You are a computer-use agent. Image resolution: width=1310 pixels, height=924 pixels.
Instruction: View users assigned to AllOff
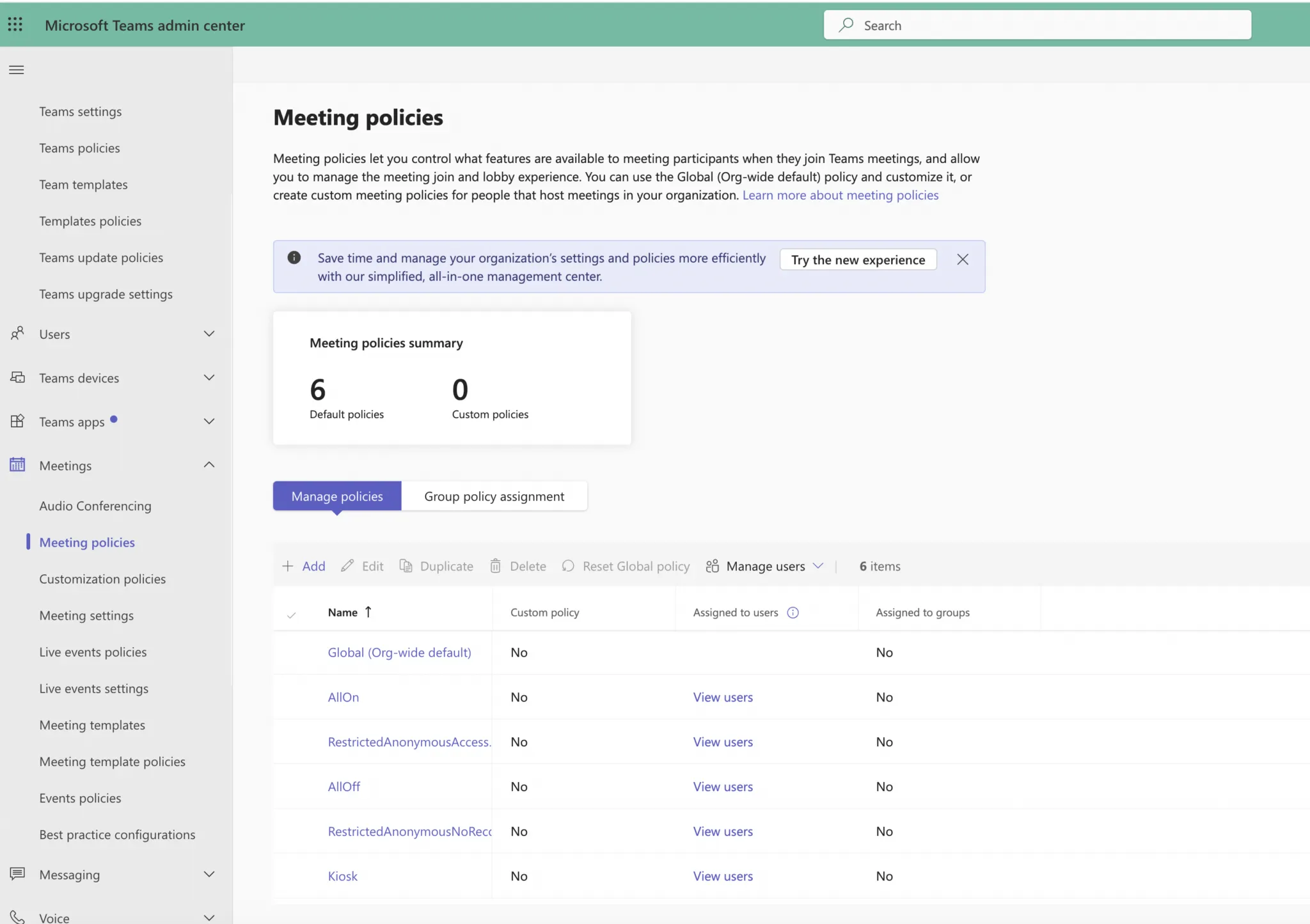pyautogui.click(x=723, y=787)
